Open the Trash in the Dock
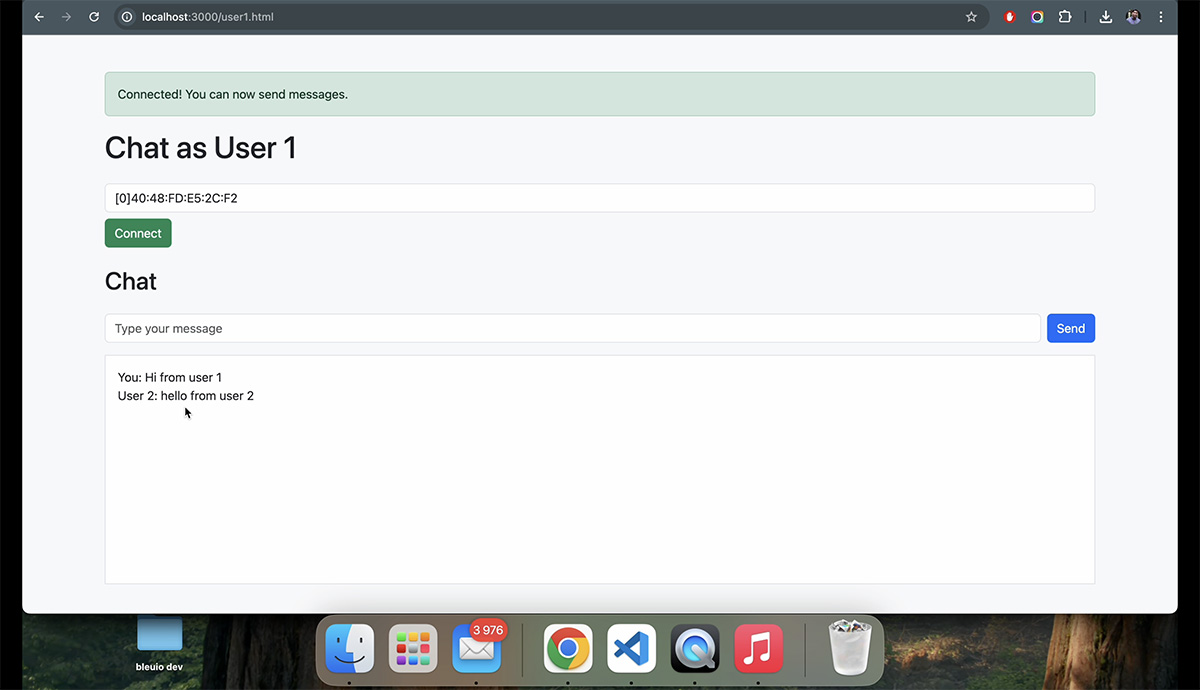 pos(850,648)
